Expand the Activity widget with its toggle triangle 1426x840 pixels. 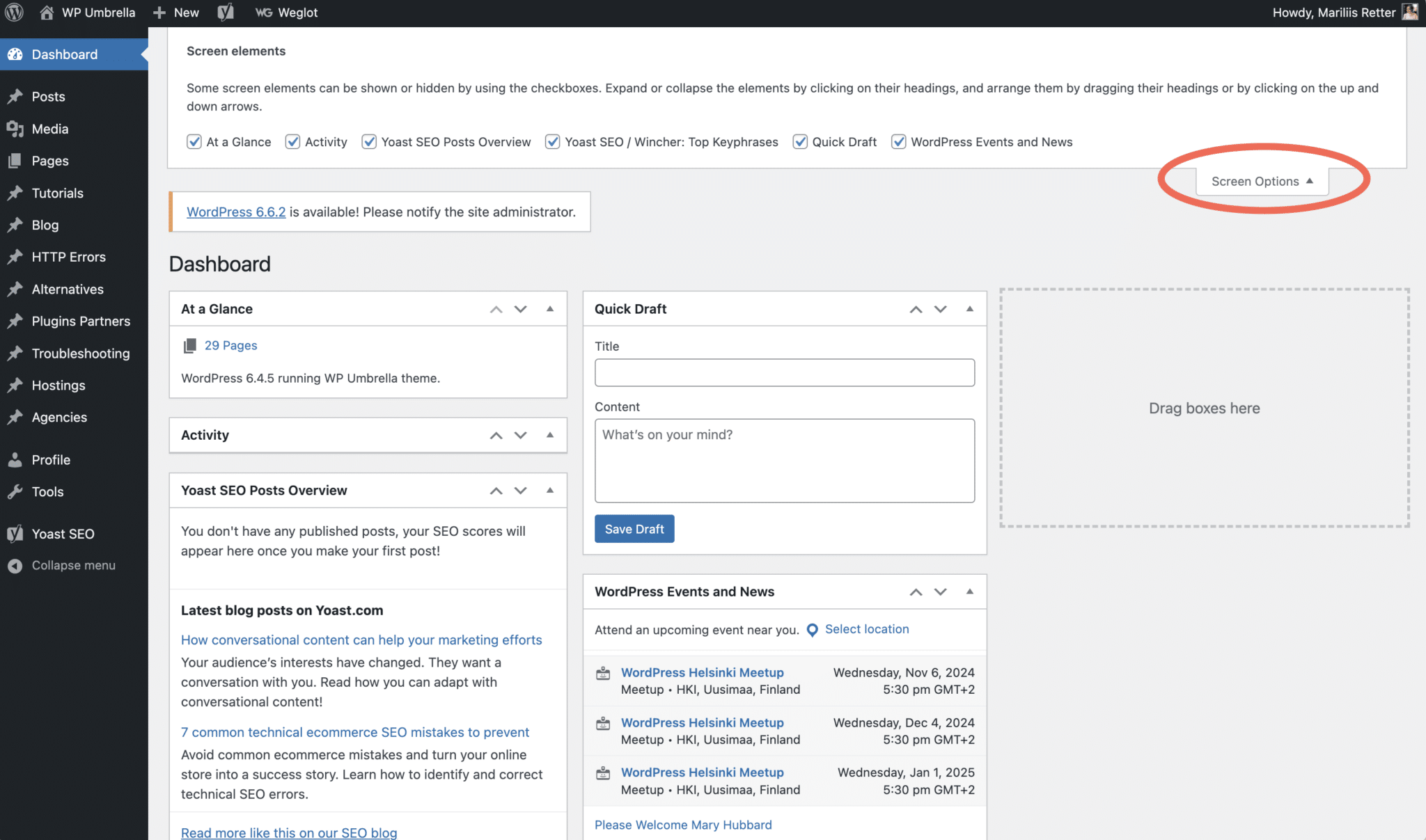click(550, 435)
